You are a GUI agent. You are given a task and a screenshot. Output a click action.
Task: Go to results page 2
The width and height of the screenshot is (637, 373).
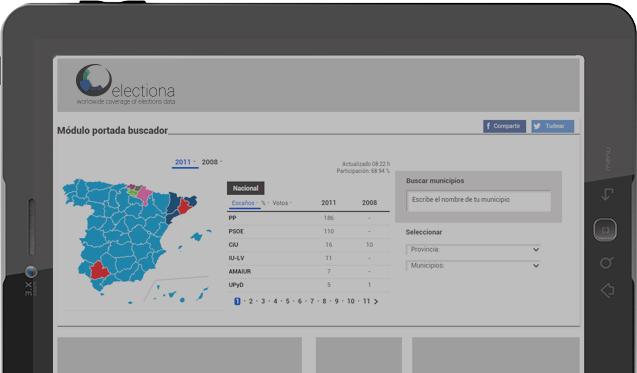[251, 301]
